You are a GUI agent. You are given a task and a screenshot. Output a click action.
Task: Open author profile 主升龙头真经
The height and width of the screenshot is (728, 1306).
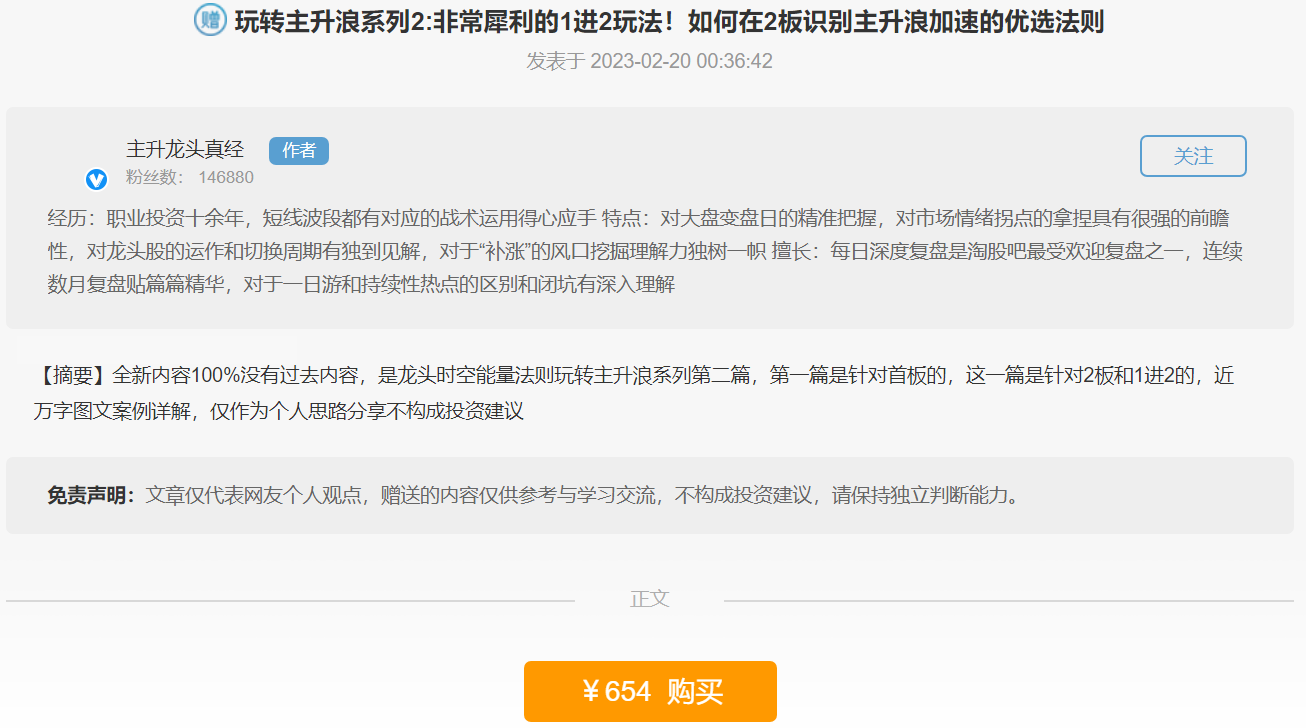185,150
